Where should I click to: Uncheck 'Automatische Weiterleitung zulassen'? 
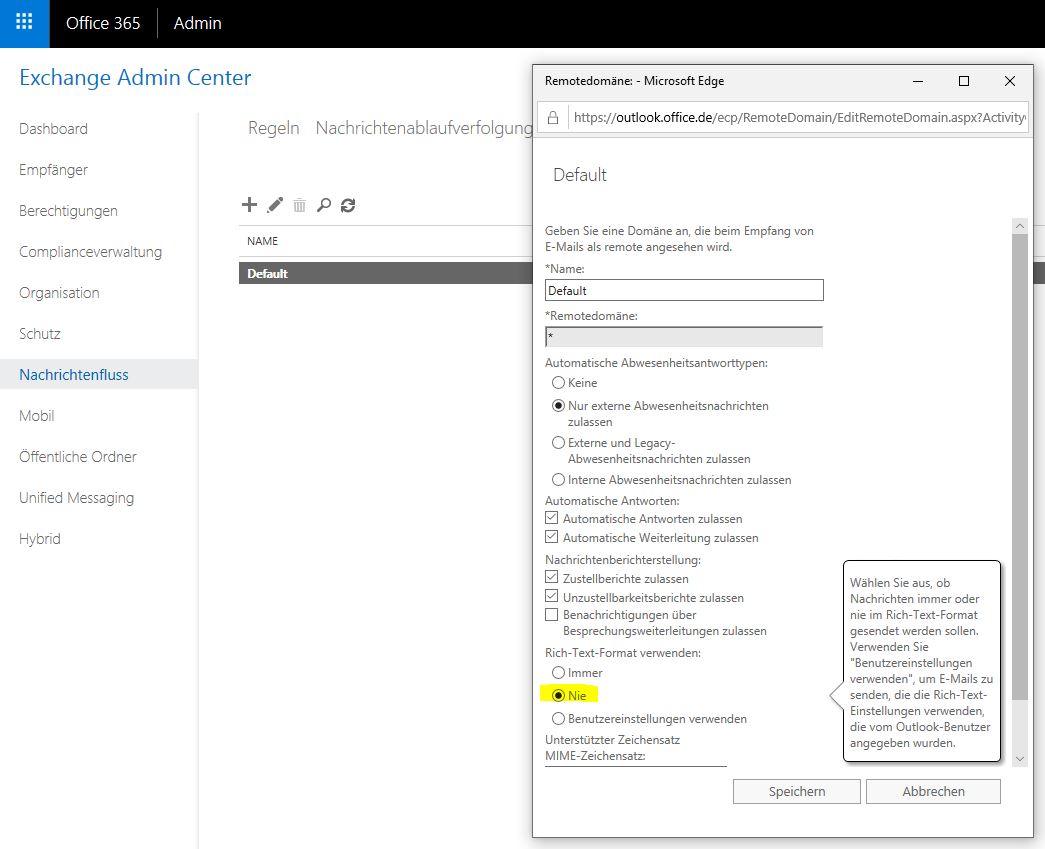[x=552, y=537]
